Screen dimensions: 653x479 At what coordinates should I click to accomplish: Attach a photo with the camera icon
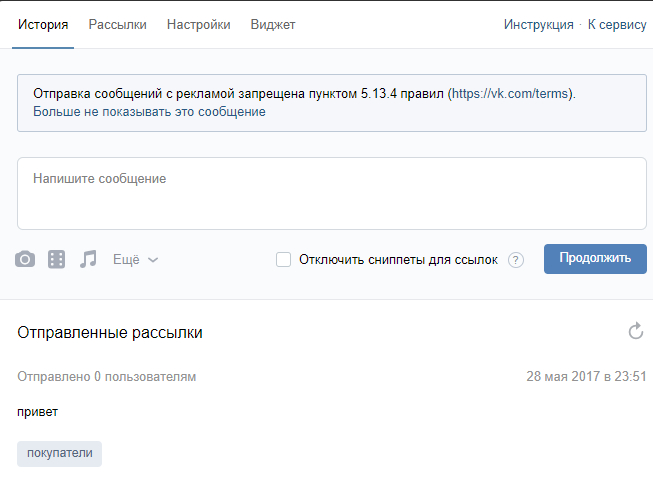25,259
